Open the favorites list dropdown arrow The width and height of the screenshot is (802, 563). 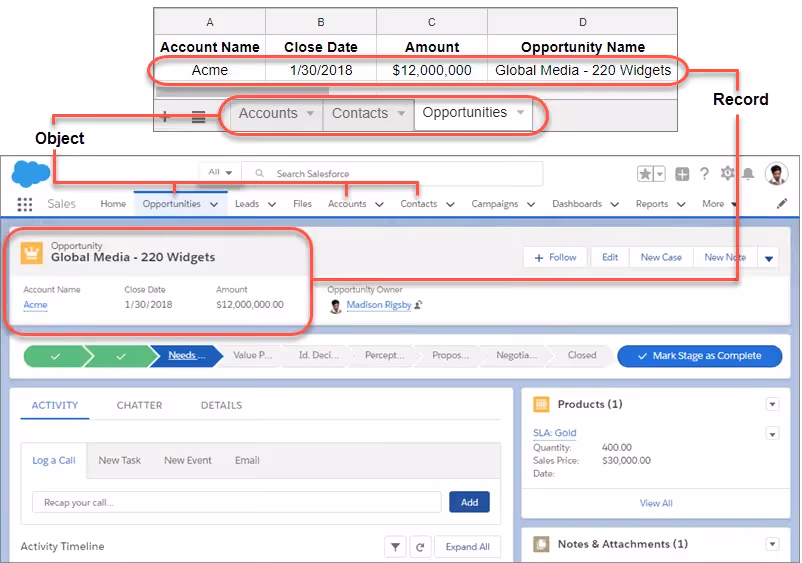pos(660,174)
